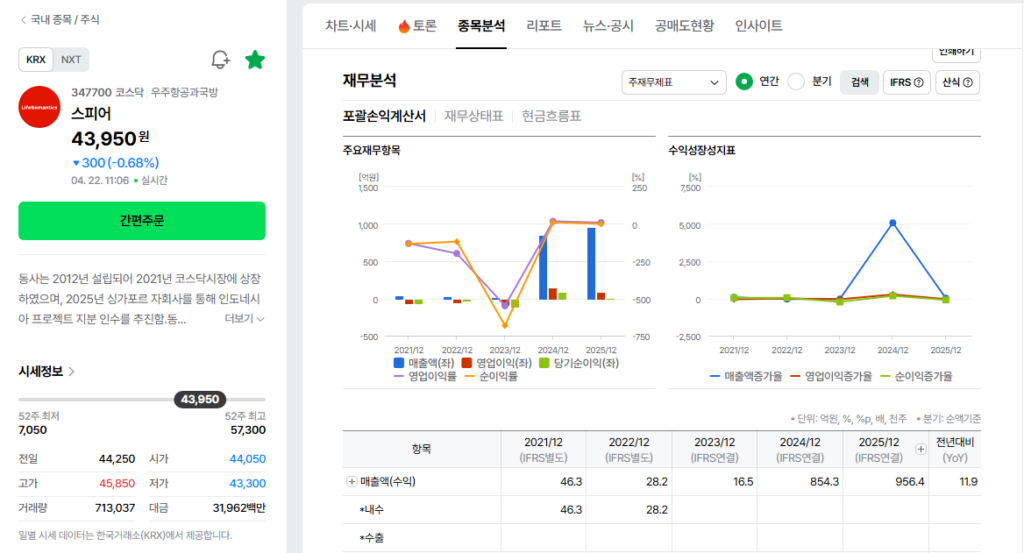1024x553 pixels.
Task: Click the alert bell icon
Action: [220, 60]
